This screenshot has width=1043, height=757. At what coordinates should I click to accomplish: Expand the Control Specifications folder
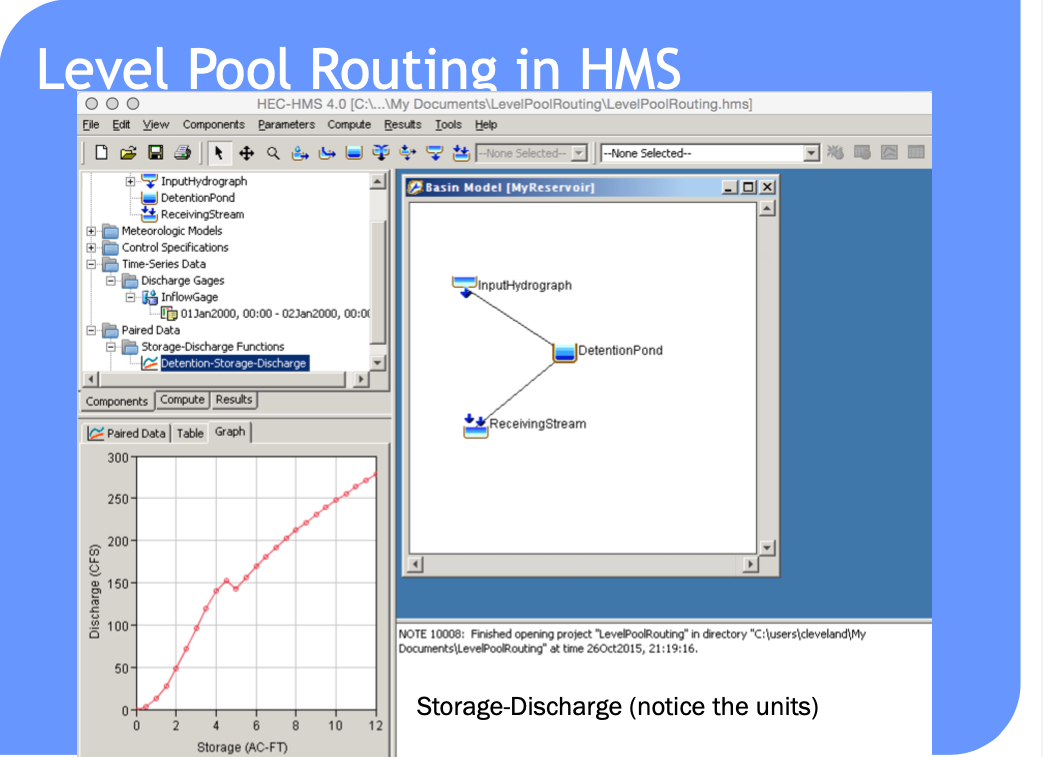(91, 247)
